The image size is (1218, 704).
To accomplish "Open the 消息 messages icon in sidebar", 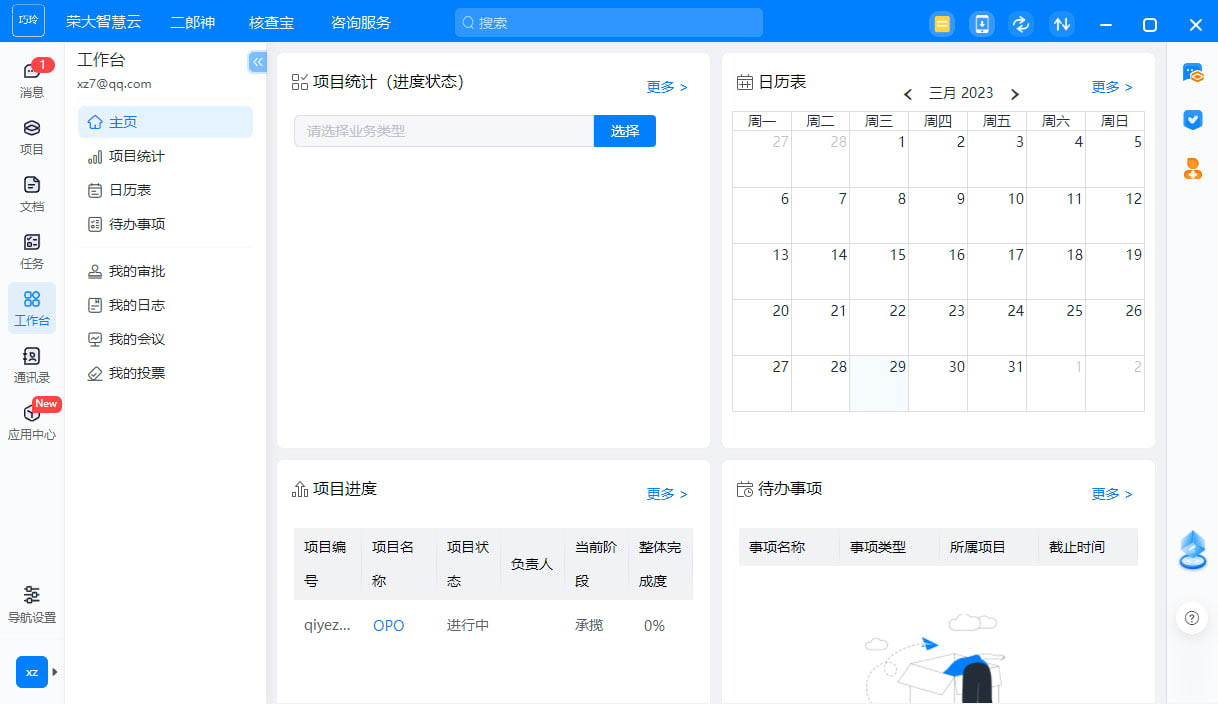I will (32, 78).
